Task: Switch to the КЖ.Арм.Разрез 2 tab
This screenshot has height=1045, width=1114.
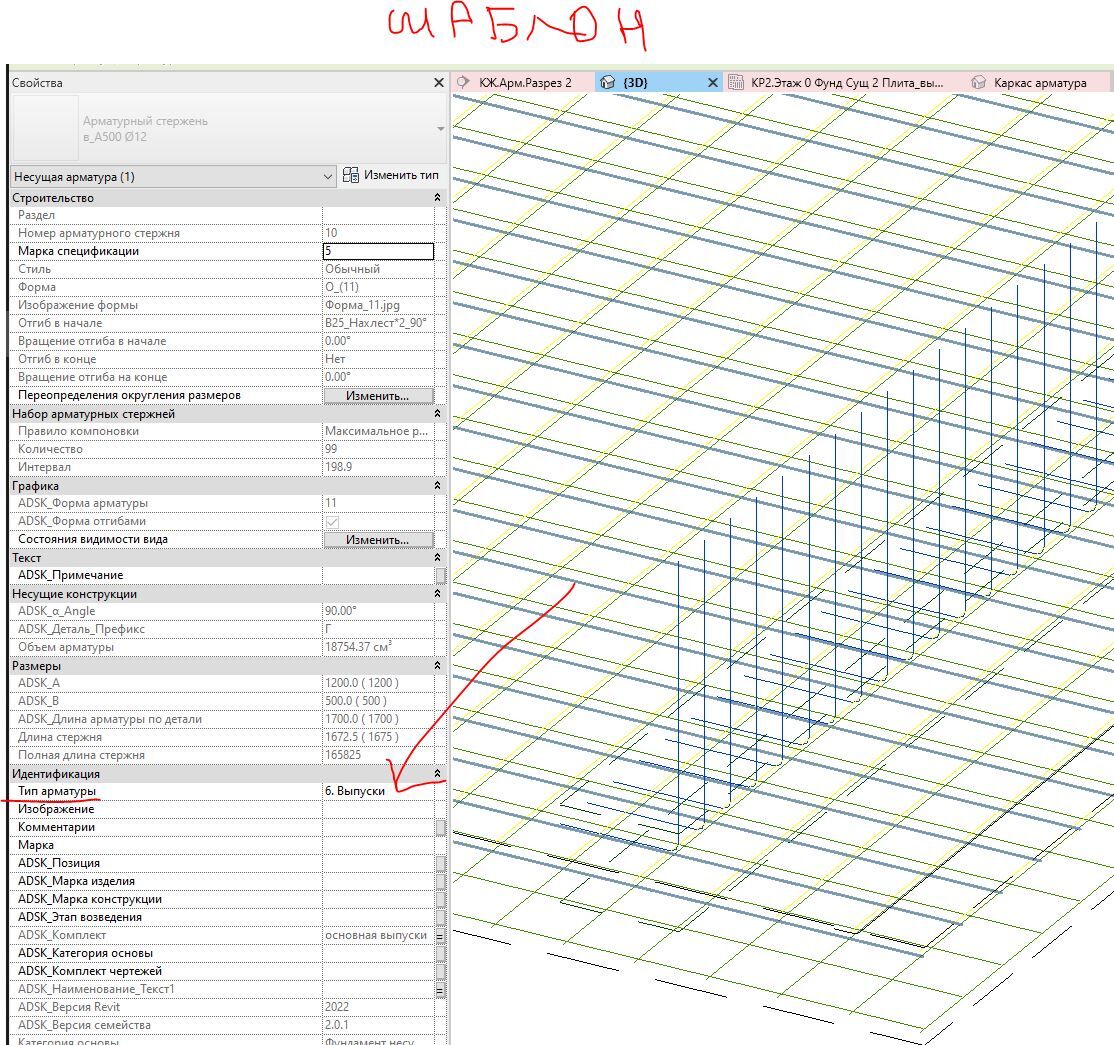Action: point(523,82)
